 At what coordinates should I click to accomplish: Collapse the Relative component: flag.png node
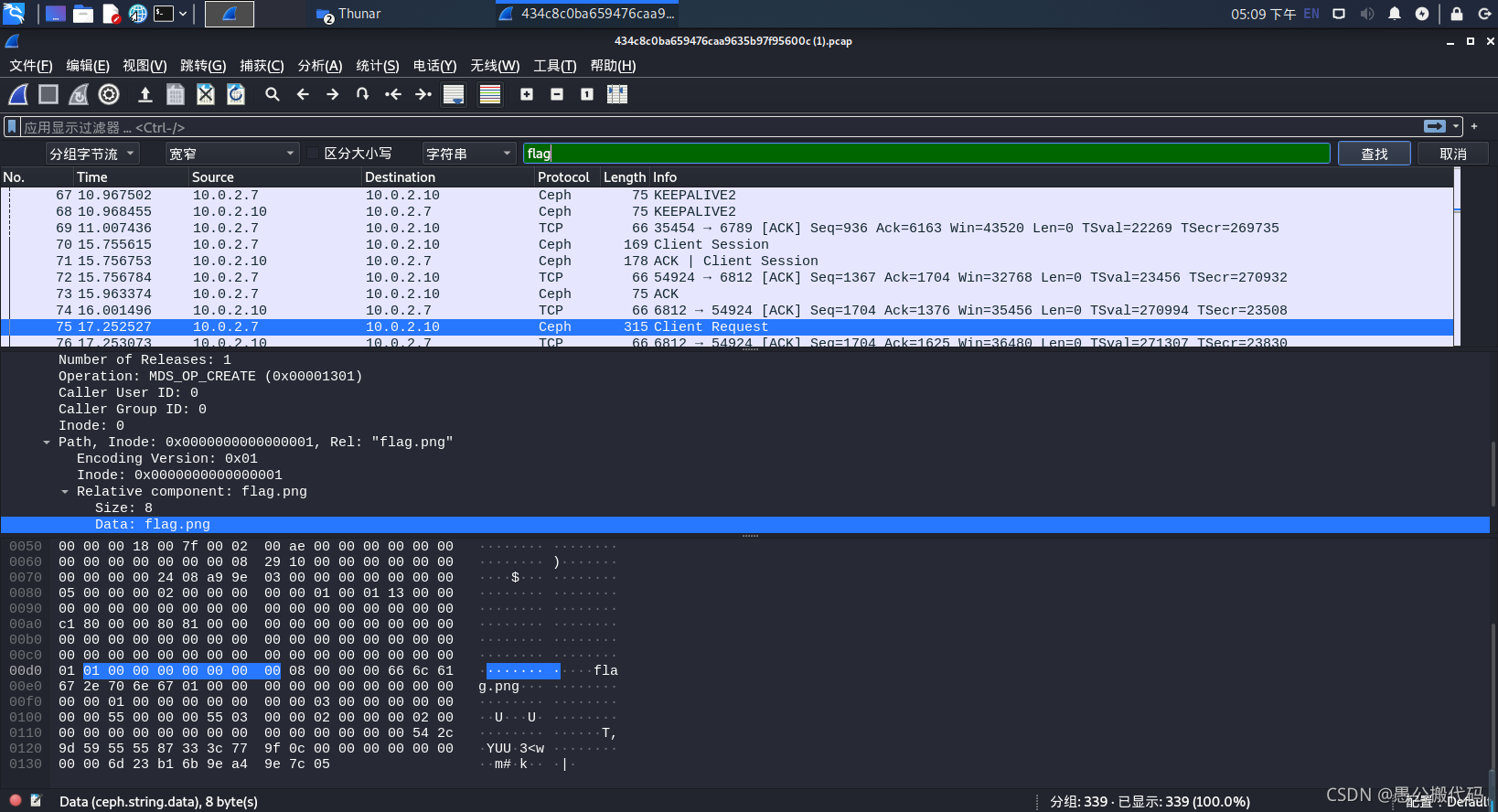click(65, 492)
